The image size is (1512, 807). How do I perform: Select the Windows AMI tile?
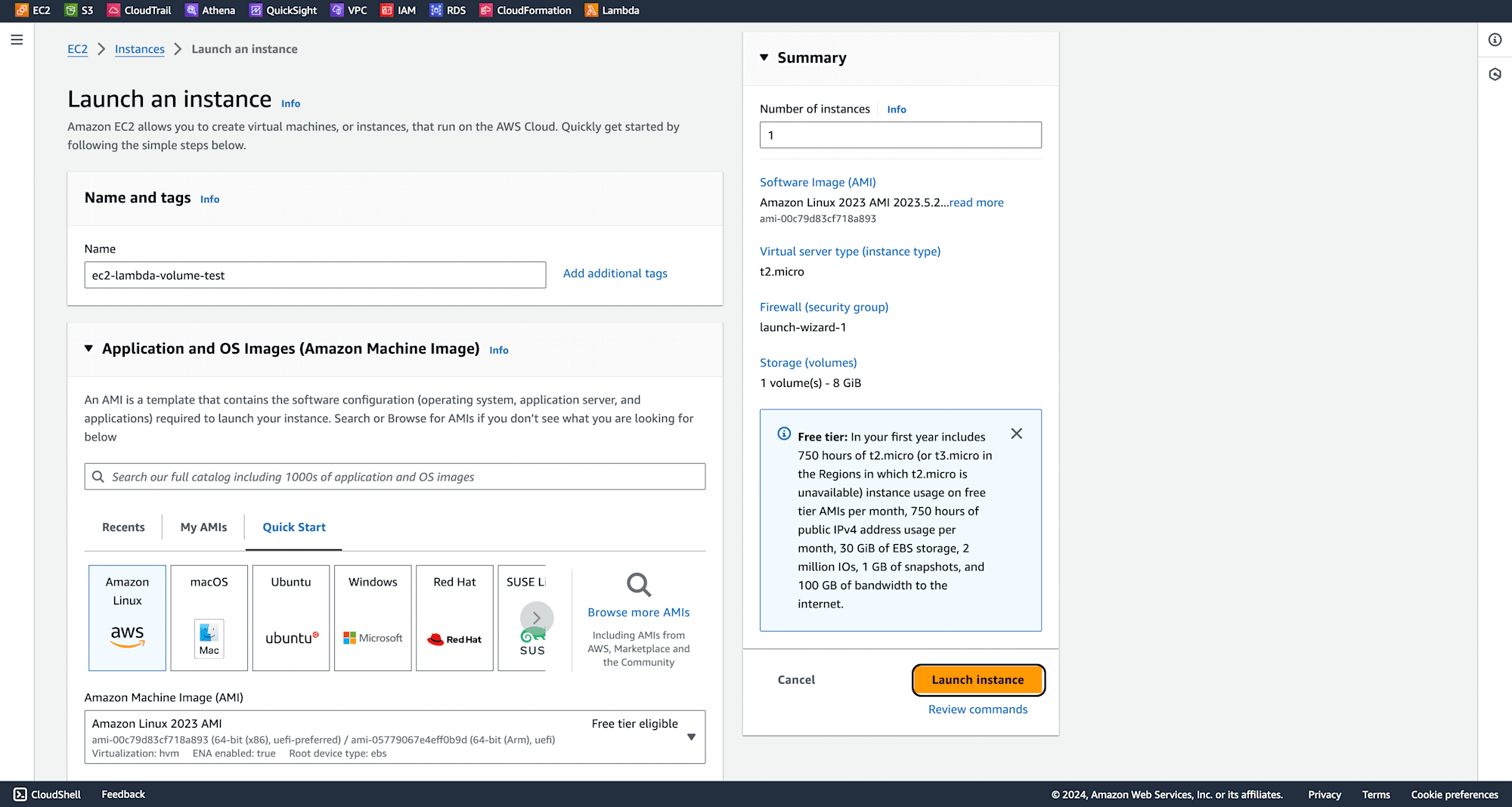pyautogui.click(x=373, y=618)
